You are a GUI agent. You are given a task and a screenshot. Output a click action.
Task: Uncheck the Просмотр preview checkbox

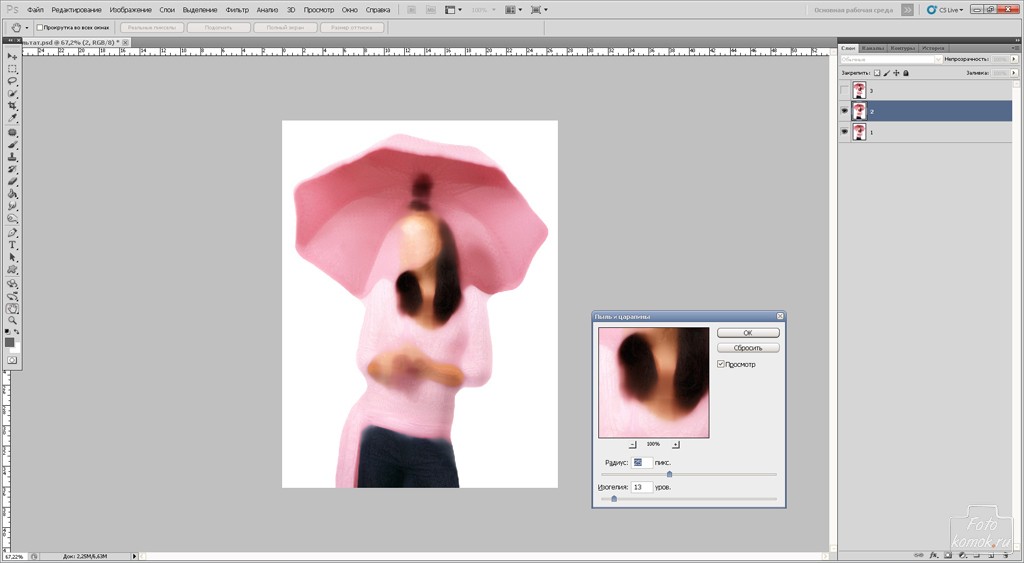click(x=721, y=364)
